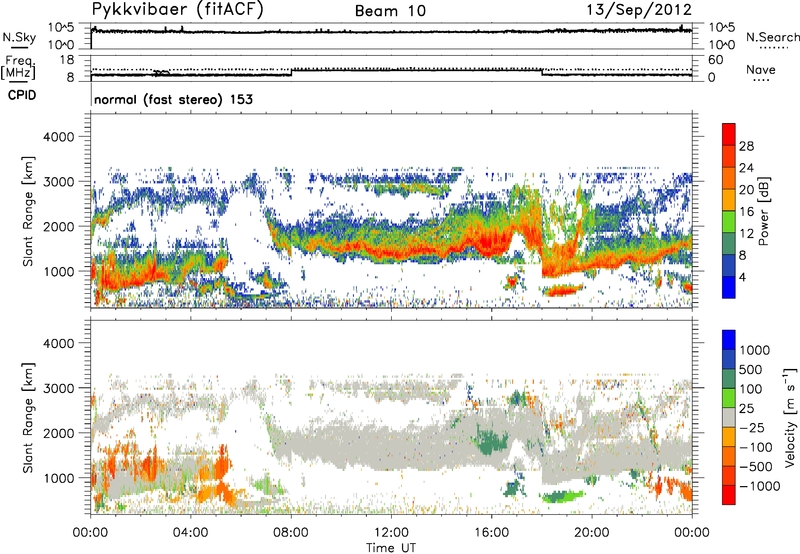Click the 'Velocity [m s-1]' colorbar label
The image size is (800, 554).
pos(790,417)
